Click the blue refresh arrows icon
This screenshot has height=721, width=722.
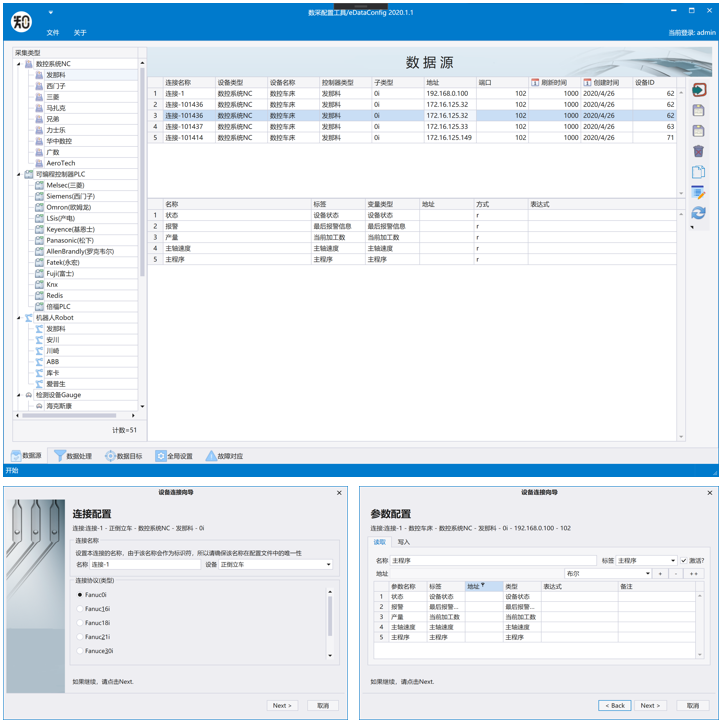[698, 213]
